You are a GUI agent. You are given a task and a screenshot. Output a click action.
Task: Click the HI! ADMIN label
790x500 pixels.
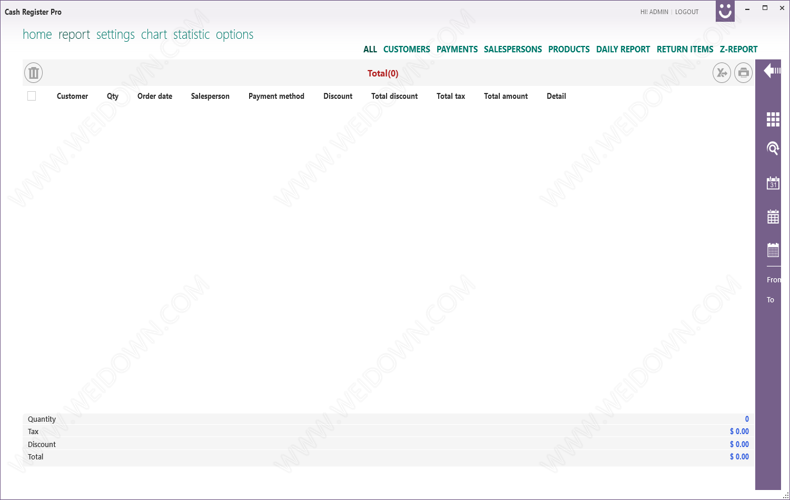click(654, 12)
